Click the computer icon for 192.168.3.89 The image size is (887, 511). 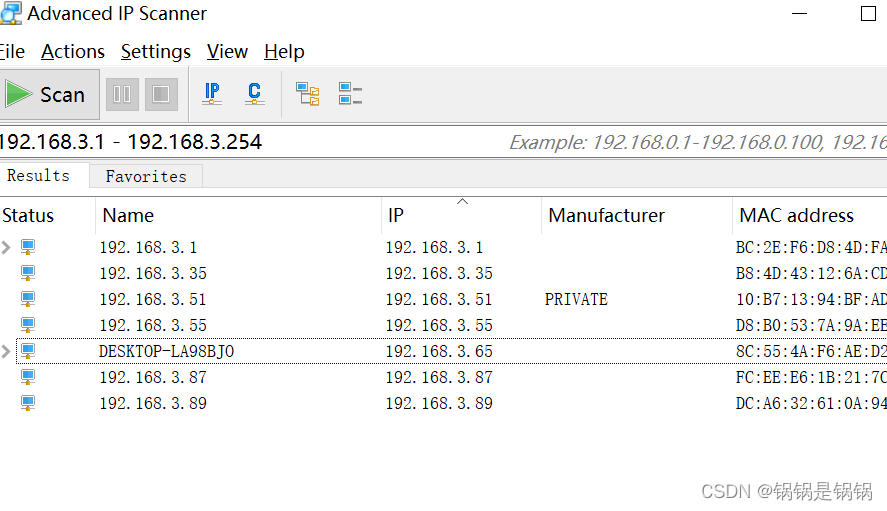point(28,403)
